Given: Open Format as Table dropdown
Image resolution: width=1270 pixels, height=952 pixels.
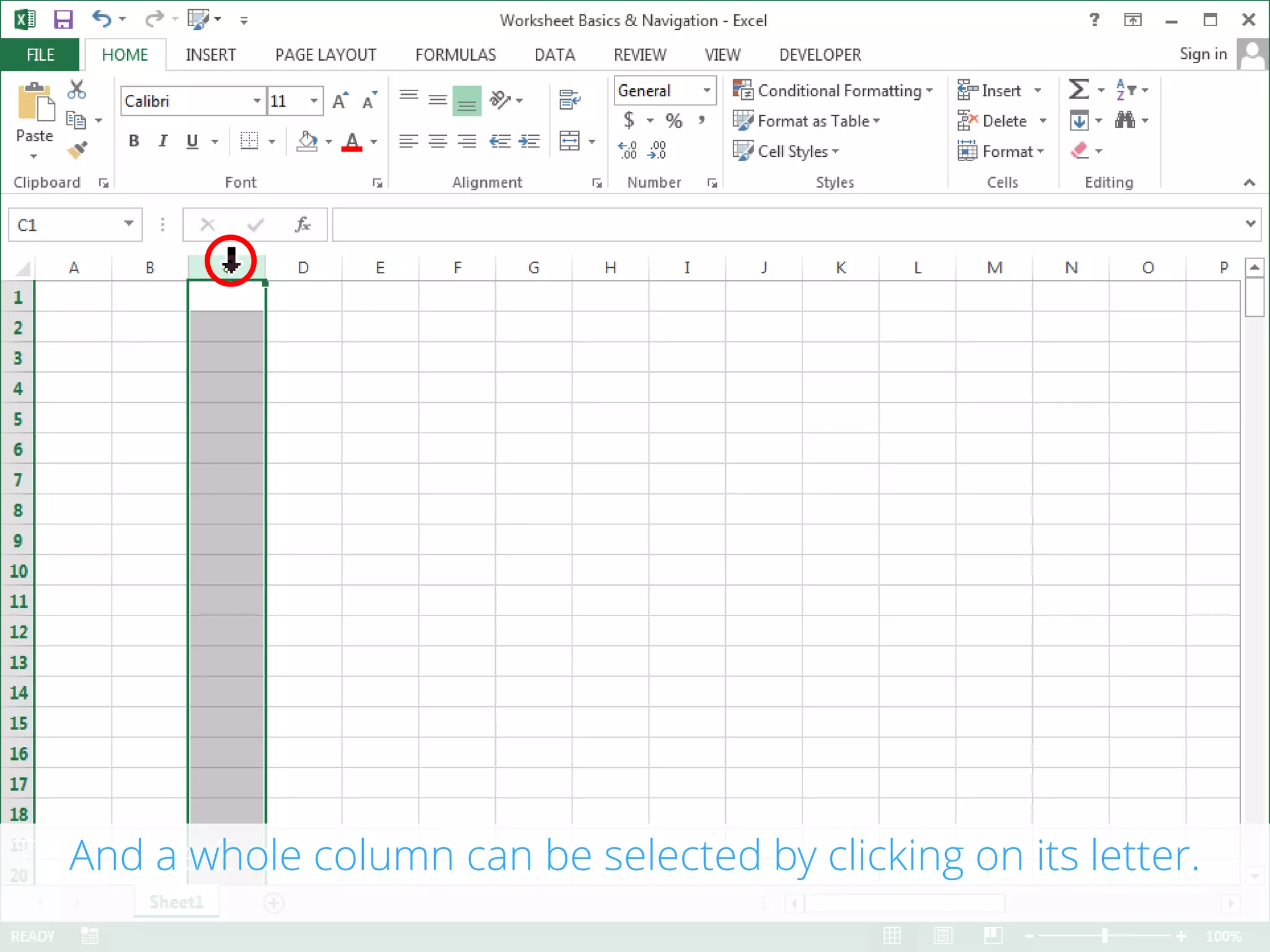Looking at the screenshot, I should (807, 120).
